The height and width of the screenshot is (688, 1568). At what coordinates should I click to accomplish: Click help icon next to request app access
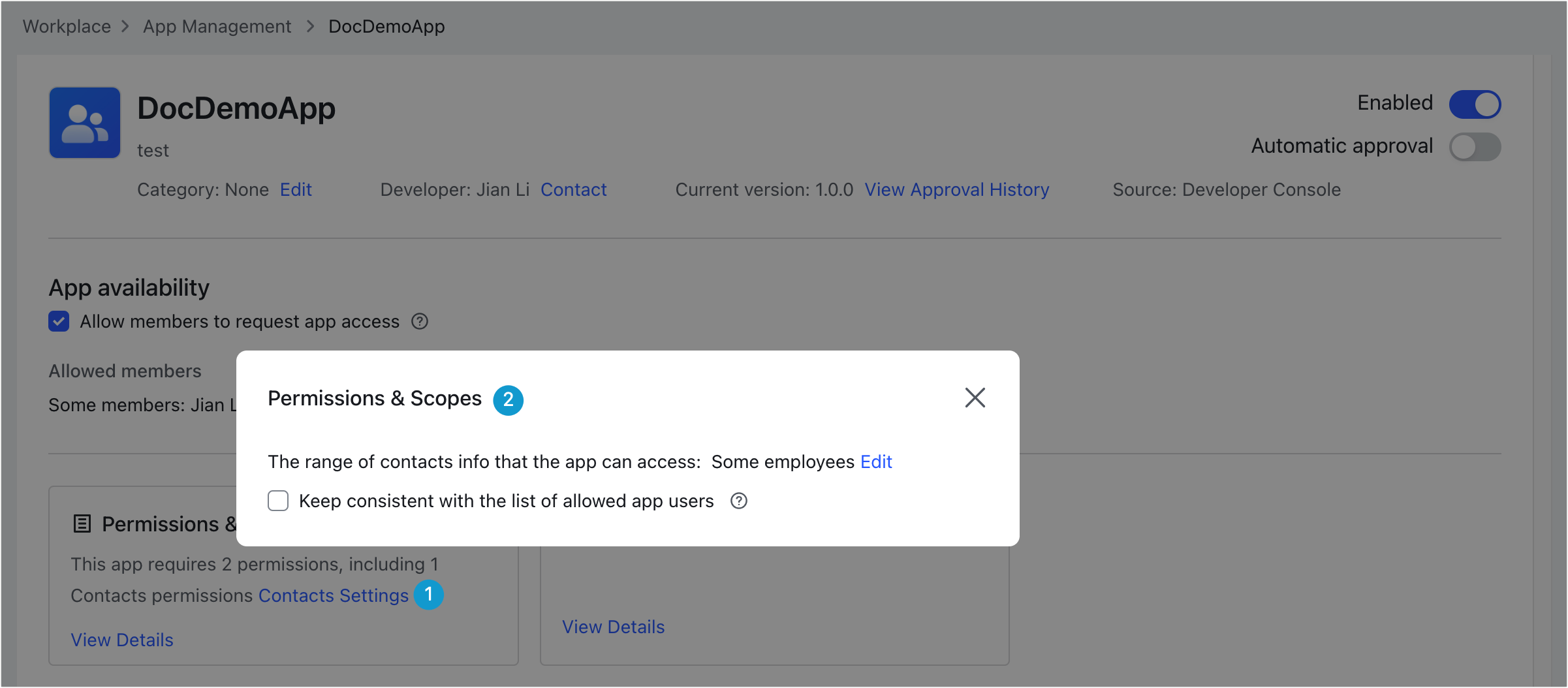tap(420, 322)
